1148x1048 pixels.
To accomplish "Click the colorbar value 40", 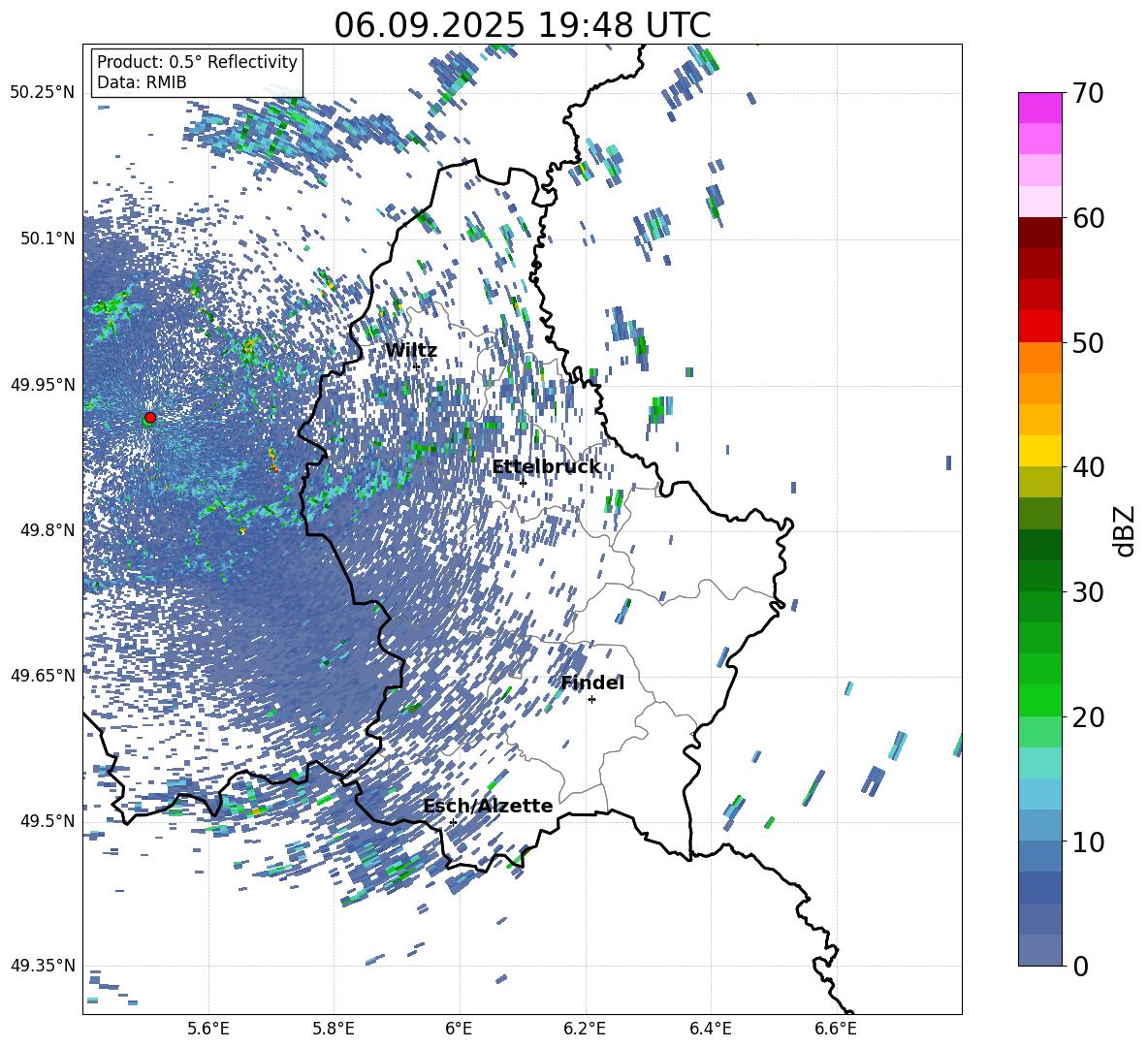I will [1088, 467].
